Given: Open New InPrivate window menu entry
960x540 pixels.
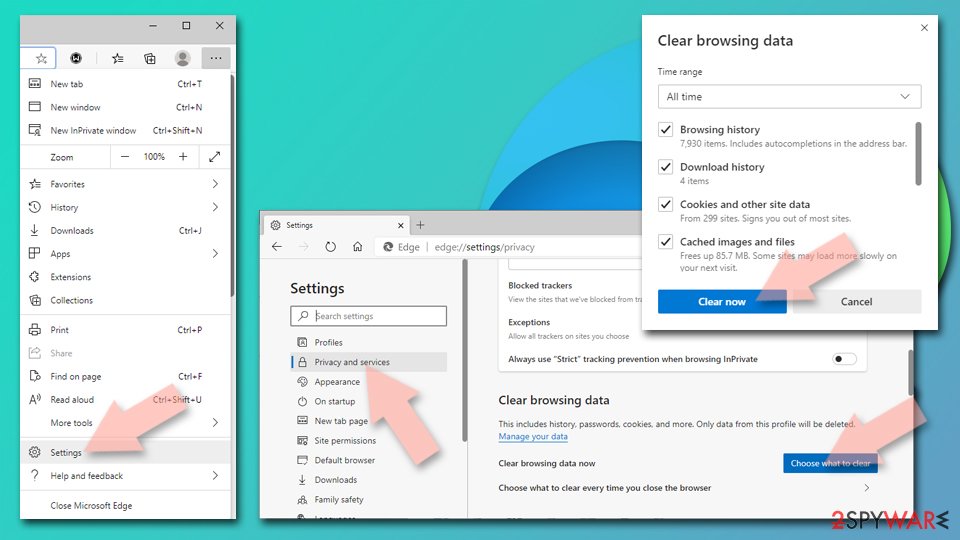Looking at the screenshot, I should (x=126, y=130).
